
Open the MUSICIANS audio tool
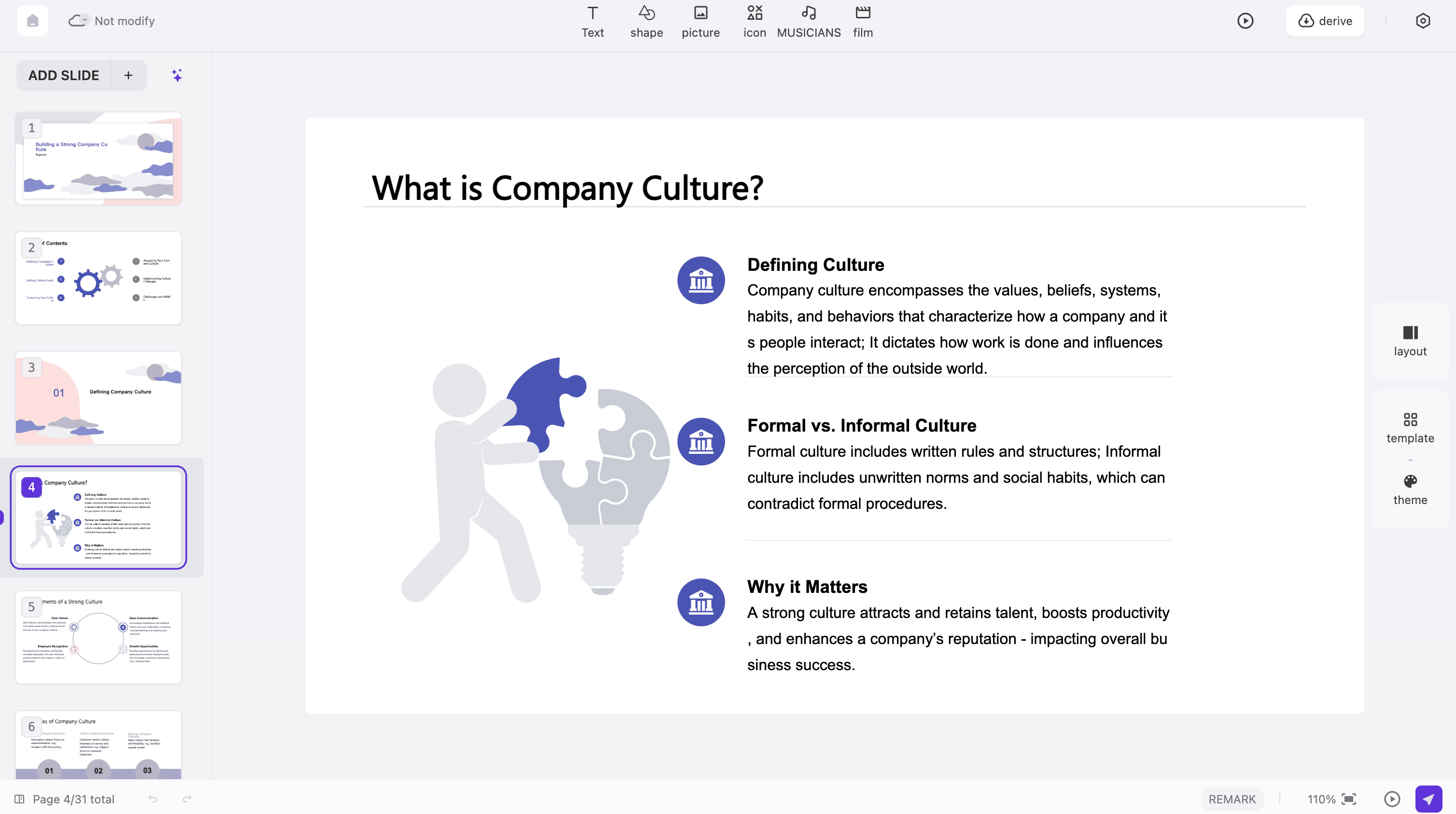808,21
